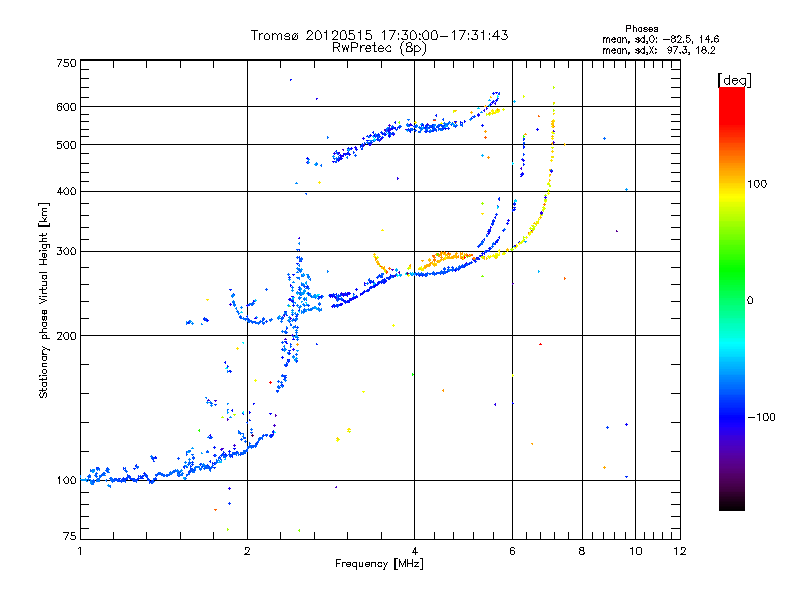Click the "[deg]" unit label
This screenshot has height=600, width=800.
tap(734, 80)
